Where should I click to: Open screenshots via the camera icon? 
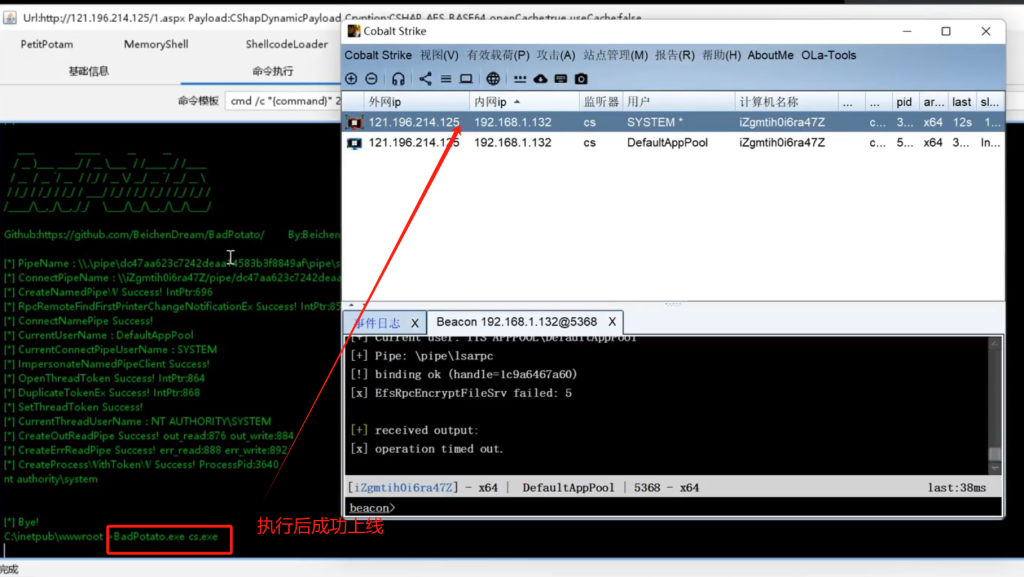pyautogui.click(x=581, y=79)
